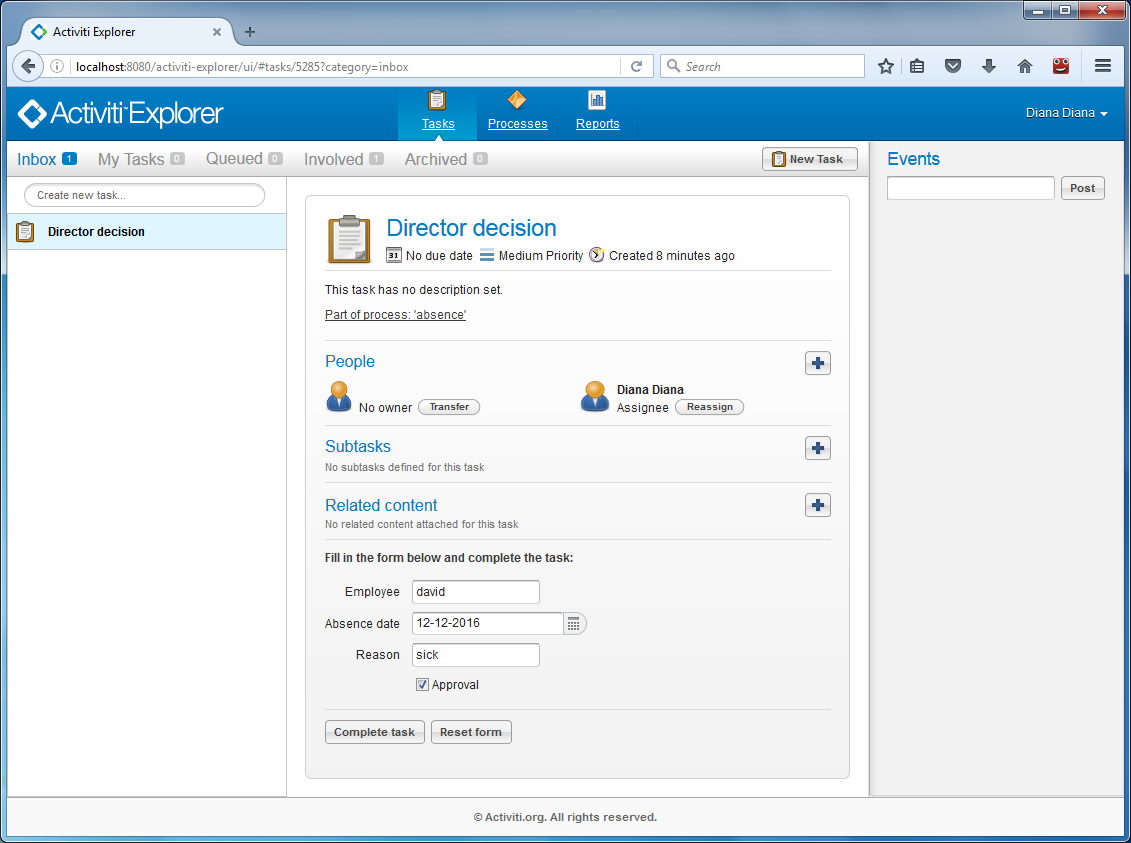1131x843 pixels.
Task: Click the Reassign button for assignee
Action: (709, 407)
